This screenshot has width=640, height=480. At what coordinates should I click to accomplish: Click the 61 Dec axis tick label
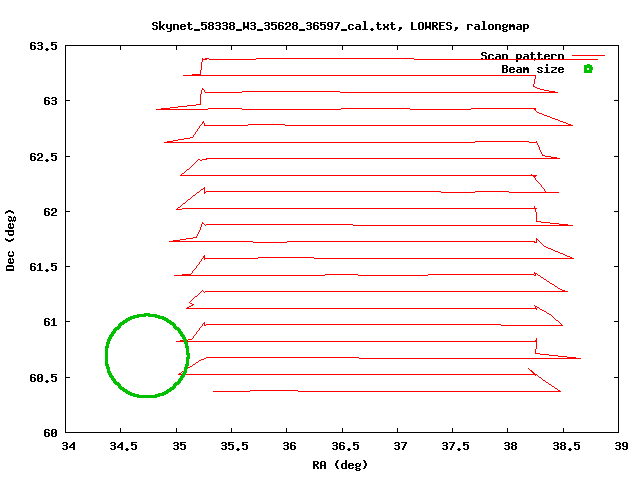click(50, 322)
